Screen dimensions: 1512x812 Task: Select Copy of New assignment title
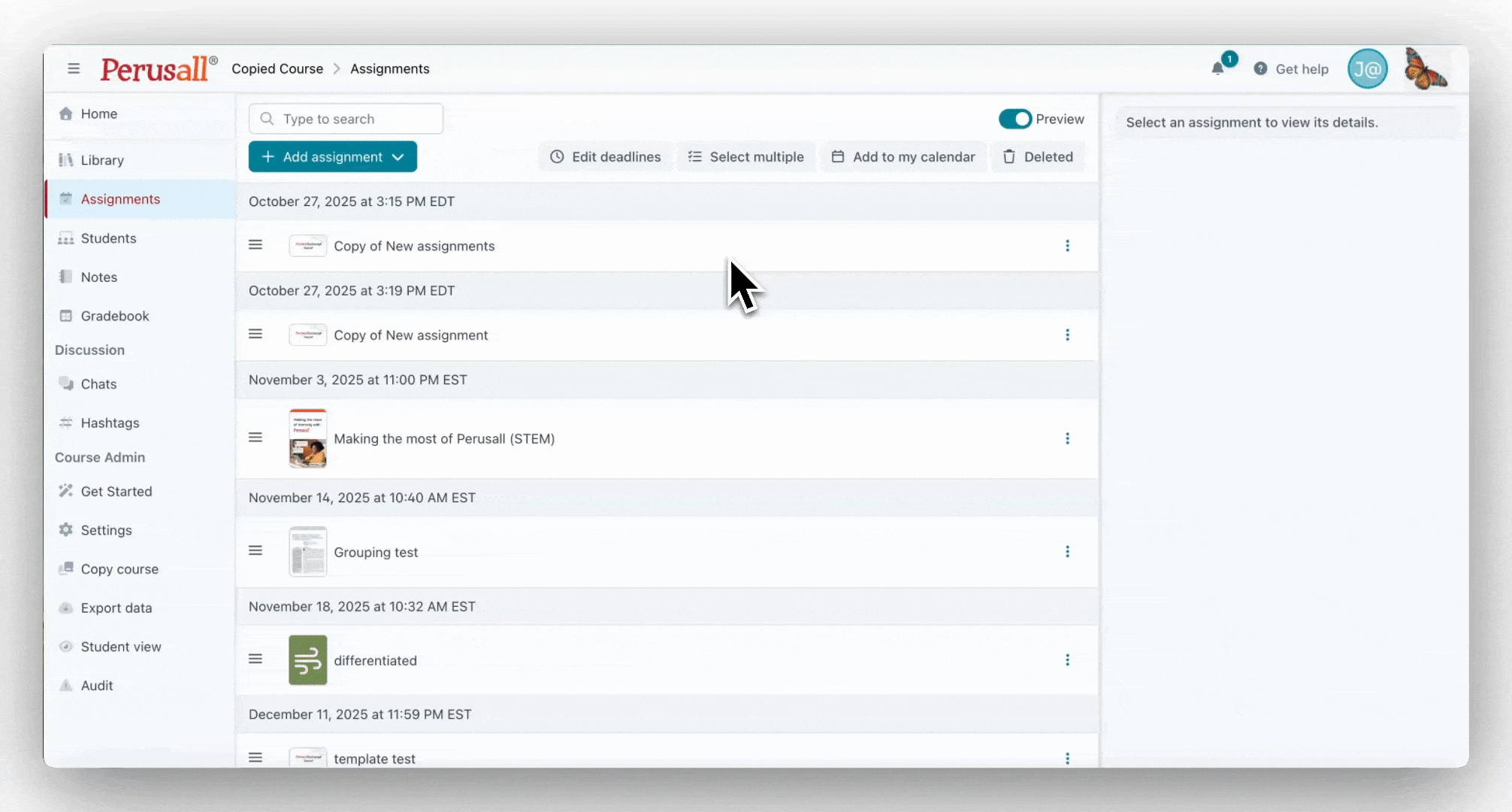(x=411, y=335)
